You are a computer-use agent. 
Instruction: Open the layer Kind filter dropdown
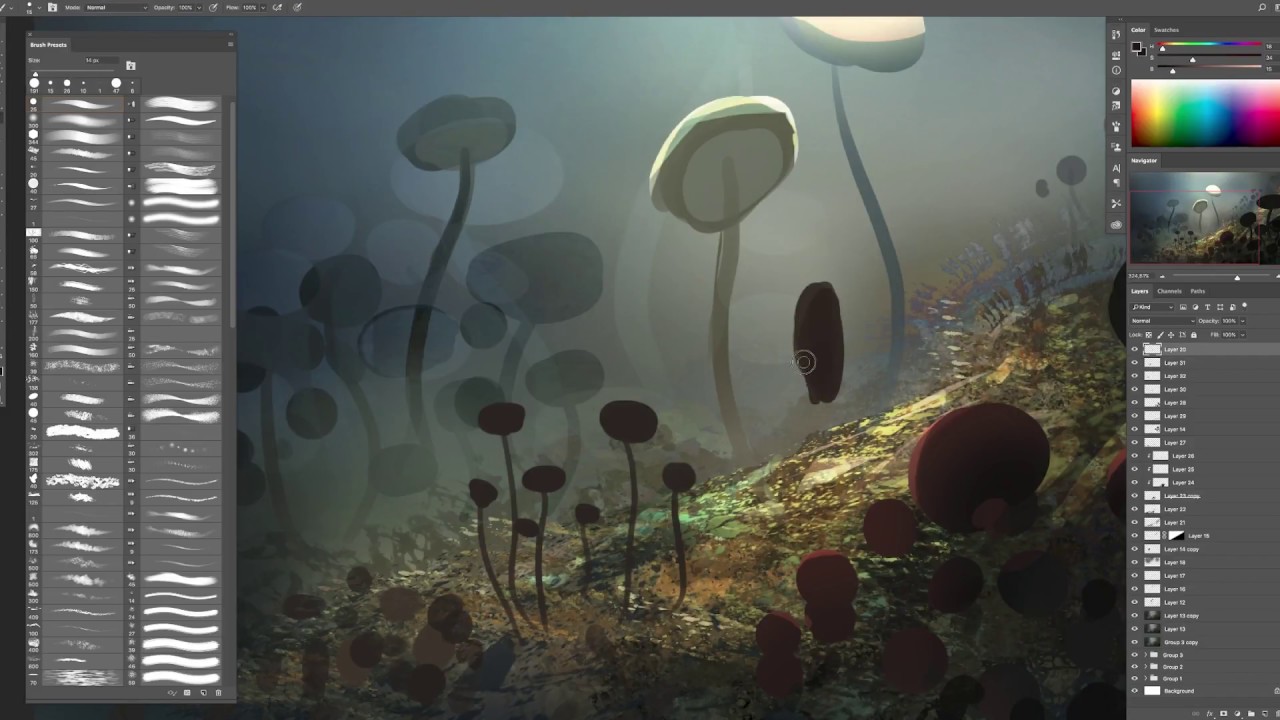[1152, 307]
